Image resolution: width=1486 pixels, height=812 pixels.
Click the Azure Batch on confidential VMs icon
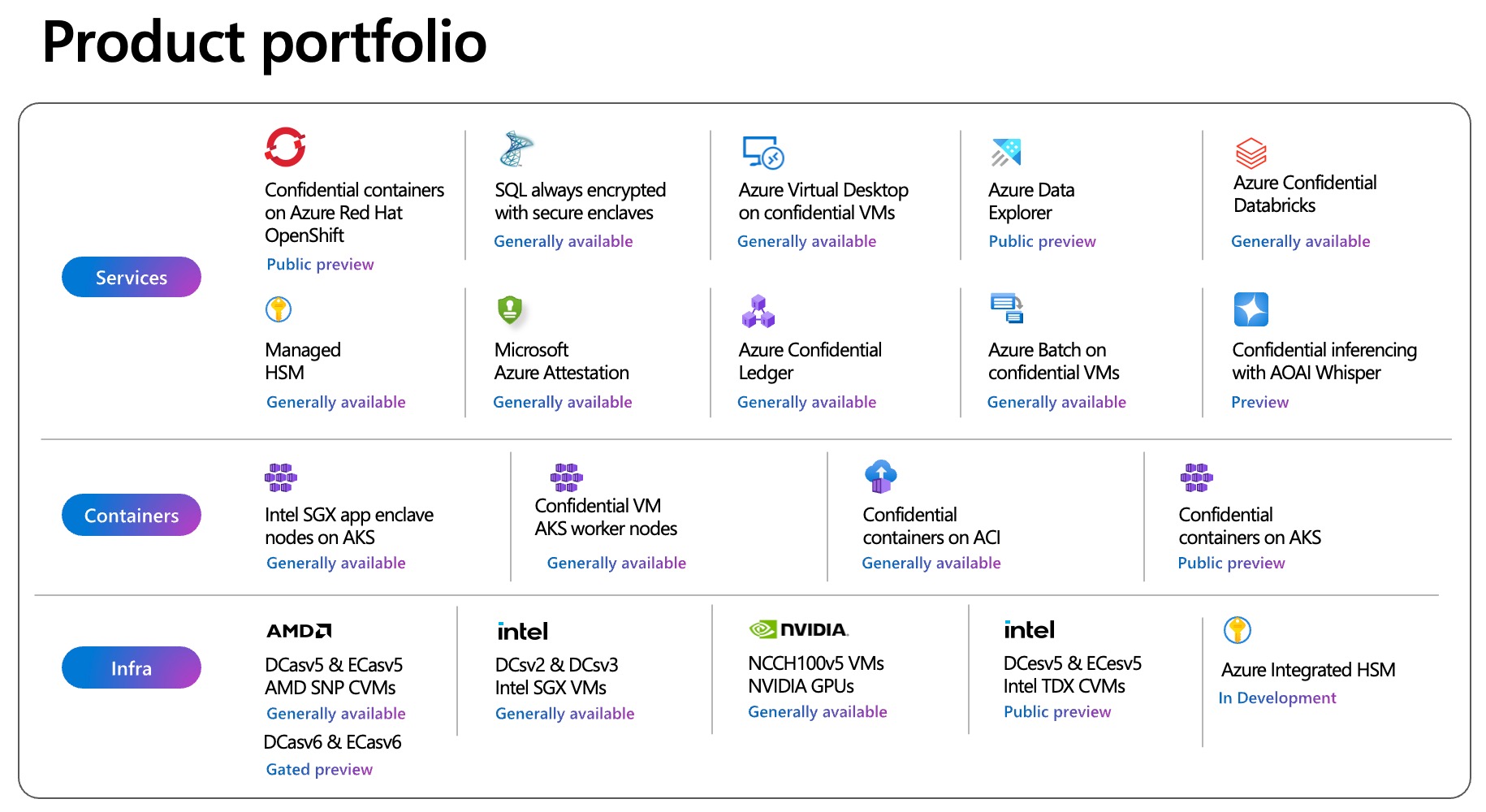(1007, 308)
